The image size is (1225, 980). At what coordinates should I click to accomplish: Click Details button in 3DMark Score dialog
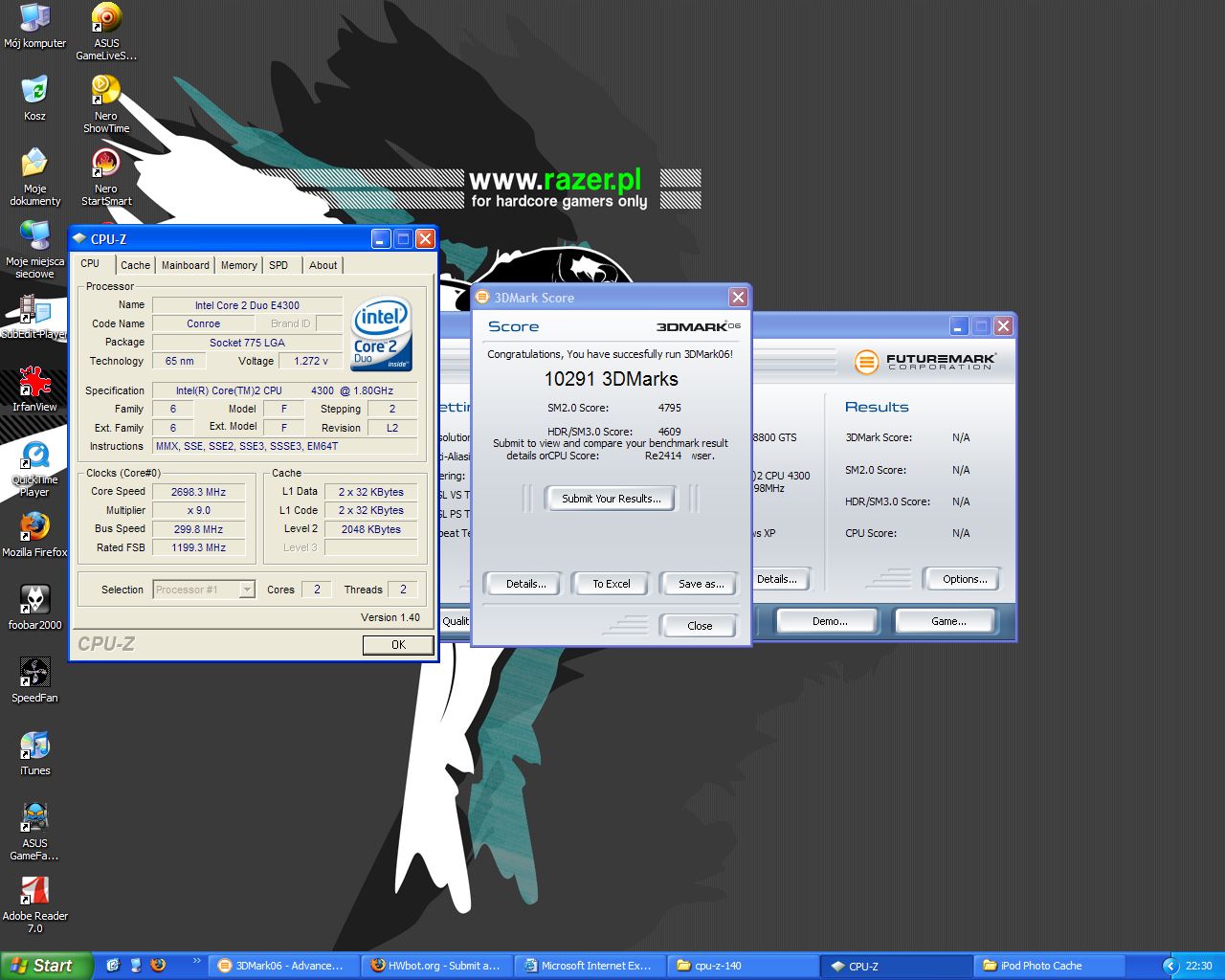coord(525,584)
